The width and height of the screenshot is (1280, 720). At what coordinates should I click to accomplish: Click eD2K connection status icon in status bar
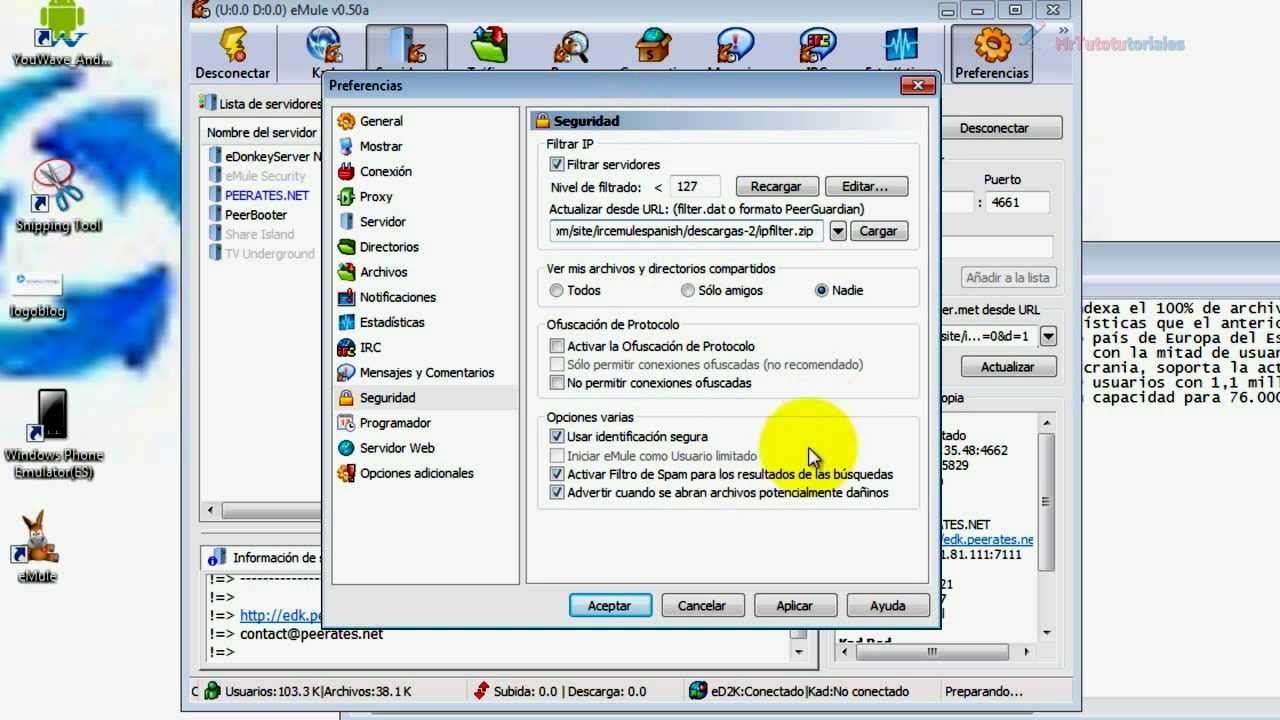pos(697,691)
